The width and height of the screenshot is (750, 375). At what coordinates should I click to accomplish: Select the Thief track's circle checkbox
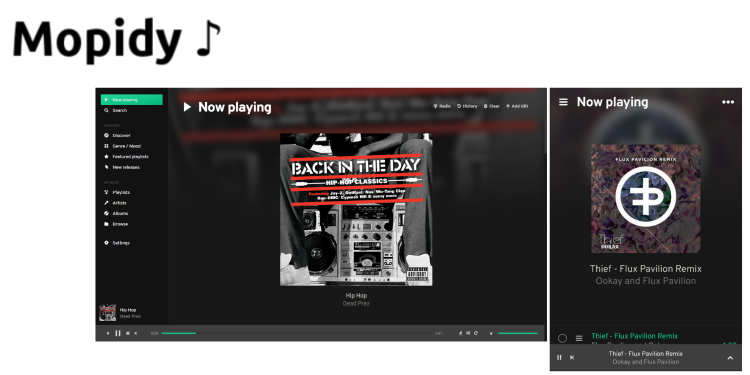point(562,338)
